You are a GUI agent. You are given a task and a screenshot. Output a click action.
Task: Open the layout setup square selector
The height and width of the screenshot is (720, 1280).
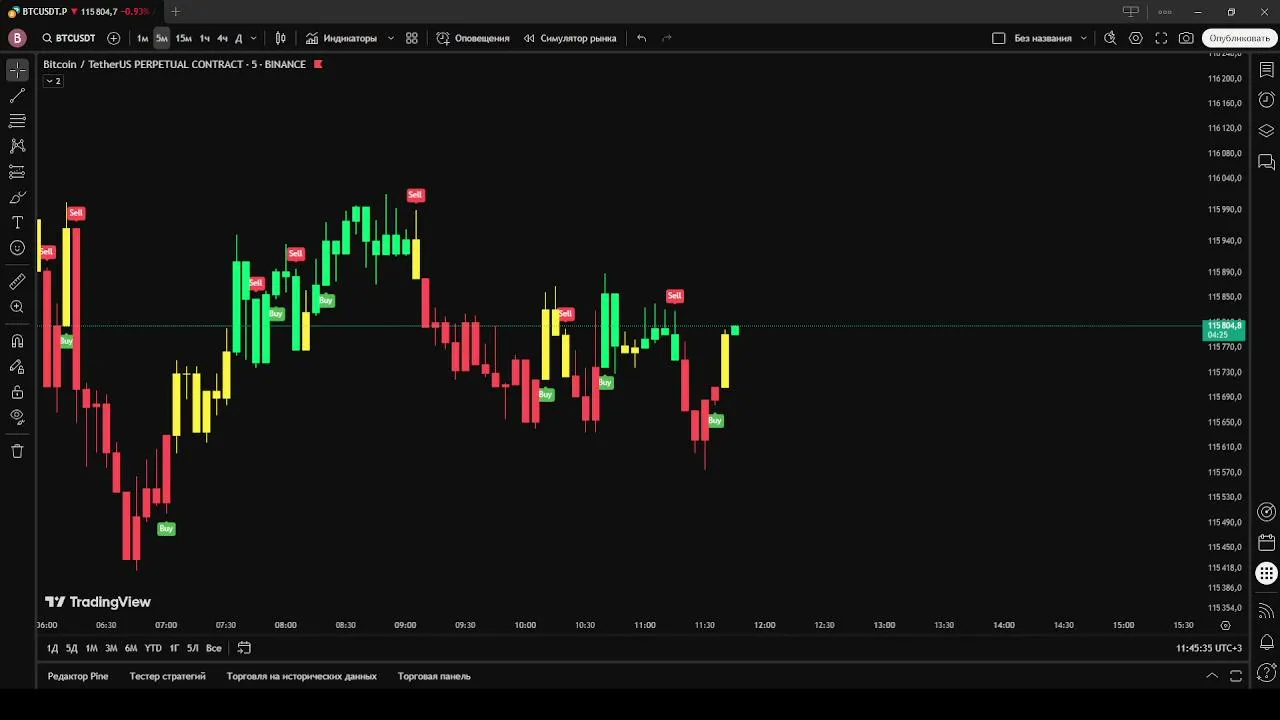tap(998, 38)
